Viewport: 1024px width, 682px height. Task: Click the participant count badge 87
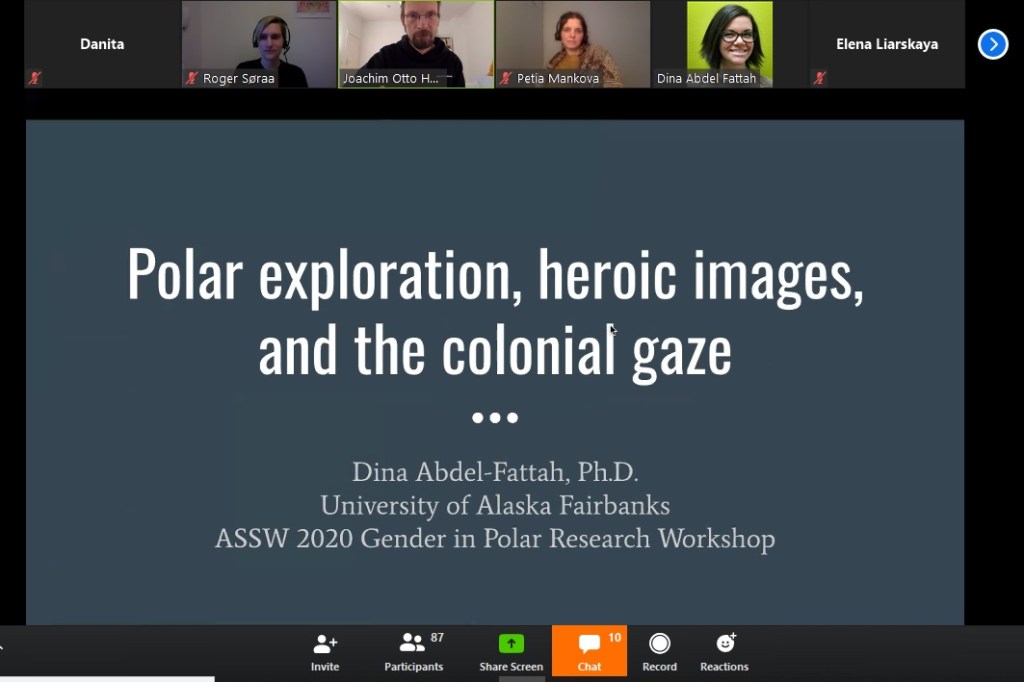click(437, 637)
